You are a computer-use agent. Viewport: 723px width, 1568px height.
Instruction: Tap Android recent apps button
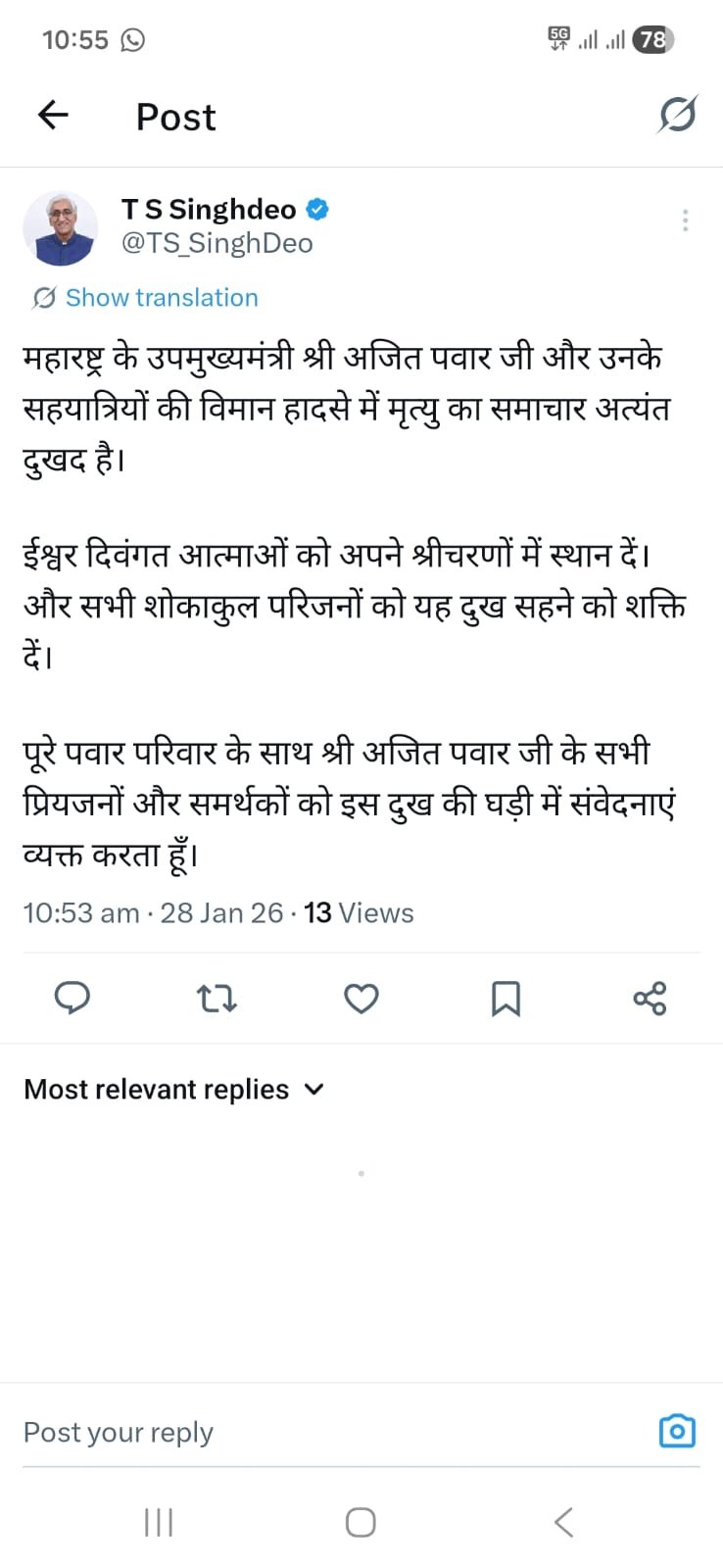point(159,1522)
